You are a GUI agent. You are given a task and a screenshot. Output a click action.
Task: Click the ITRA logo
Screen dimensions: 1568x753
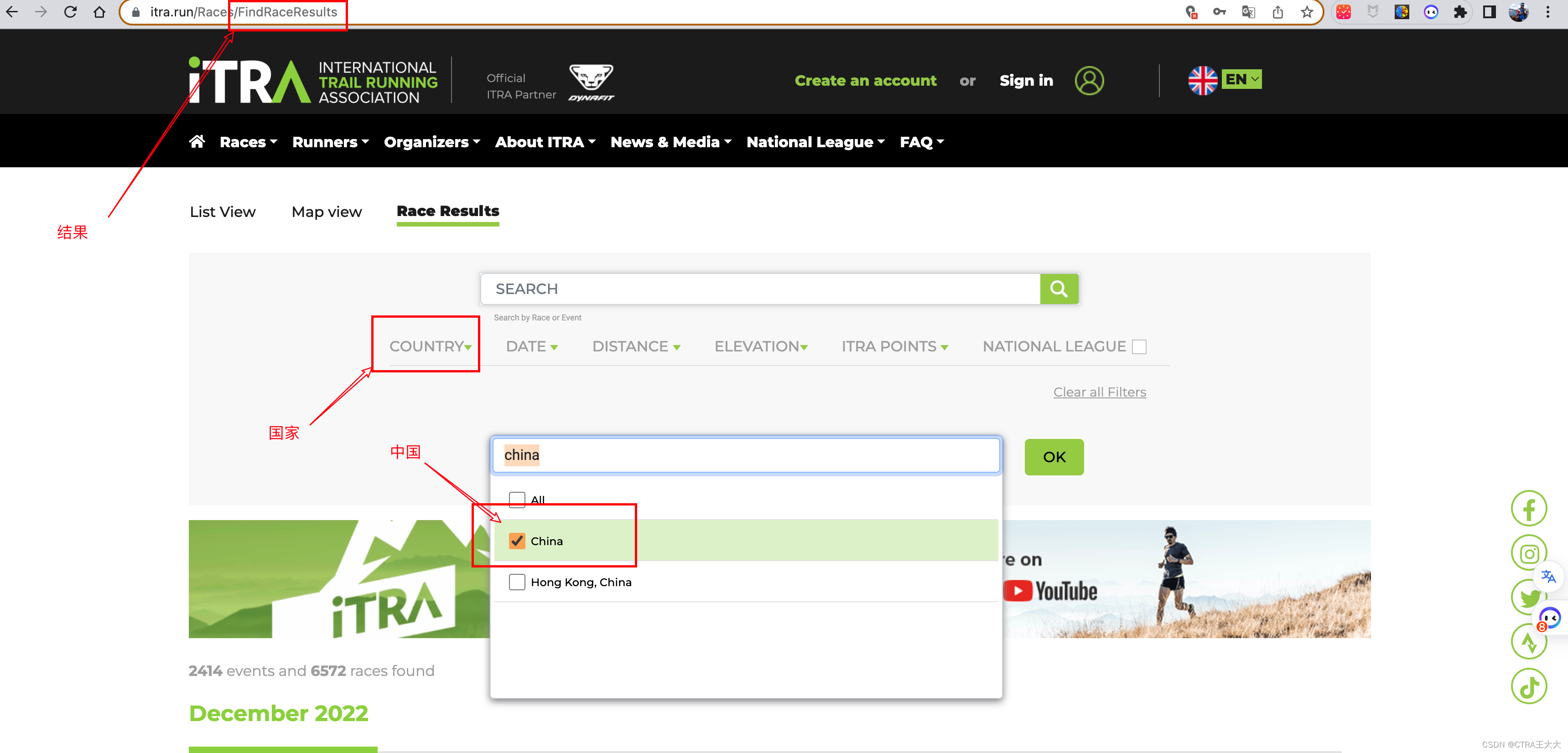point(313,80)
